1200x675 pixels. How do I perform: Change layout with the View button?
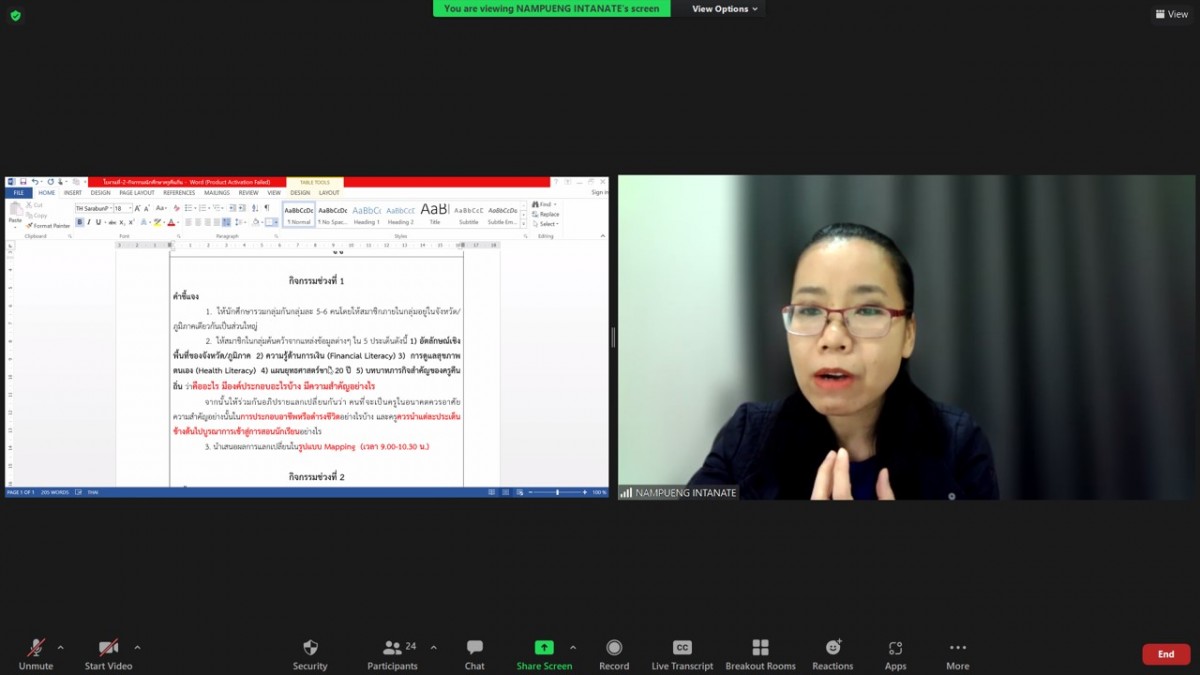(x=1171, y=14)
